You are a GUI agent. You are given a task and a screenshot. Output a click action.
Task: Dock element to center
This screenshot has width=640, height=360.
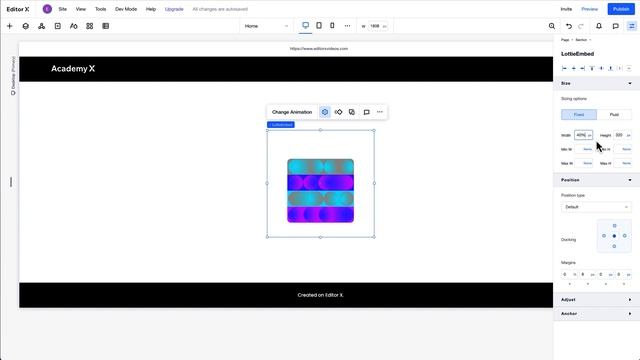[x=614, y=236]
